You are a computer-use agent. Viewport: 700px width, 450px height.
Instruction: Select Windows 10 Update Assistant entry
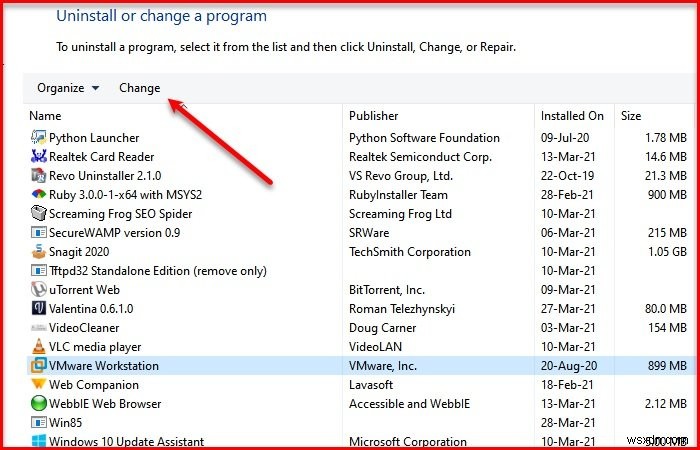coord(127,442)
